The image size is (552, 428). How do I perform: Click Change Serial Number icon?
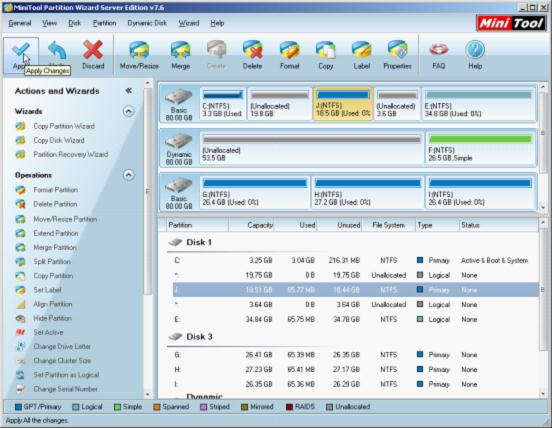click(20, 389)
